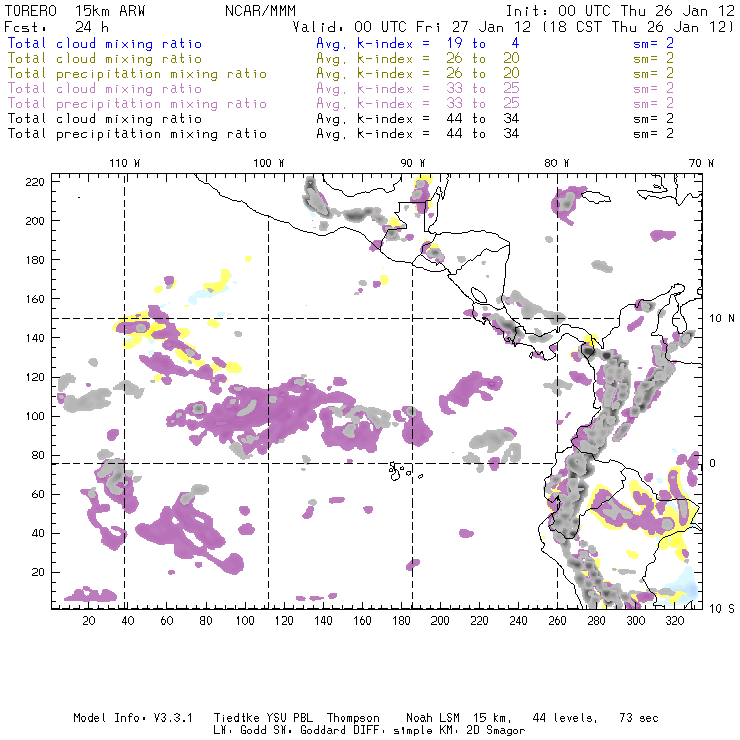Click the "Valid: 00 UTC Fri 27 Jan 12" text
740x740 pixels.
click(412, 27)
